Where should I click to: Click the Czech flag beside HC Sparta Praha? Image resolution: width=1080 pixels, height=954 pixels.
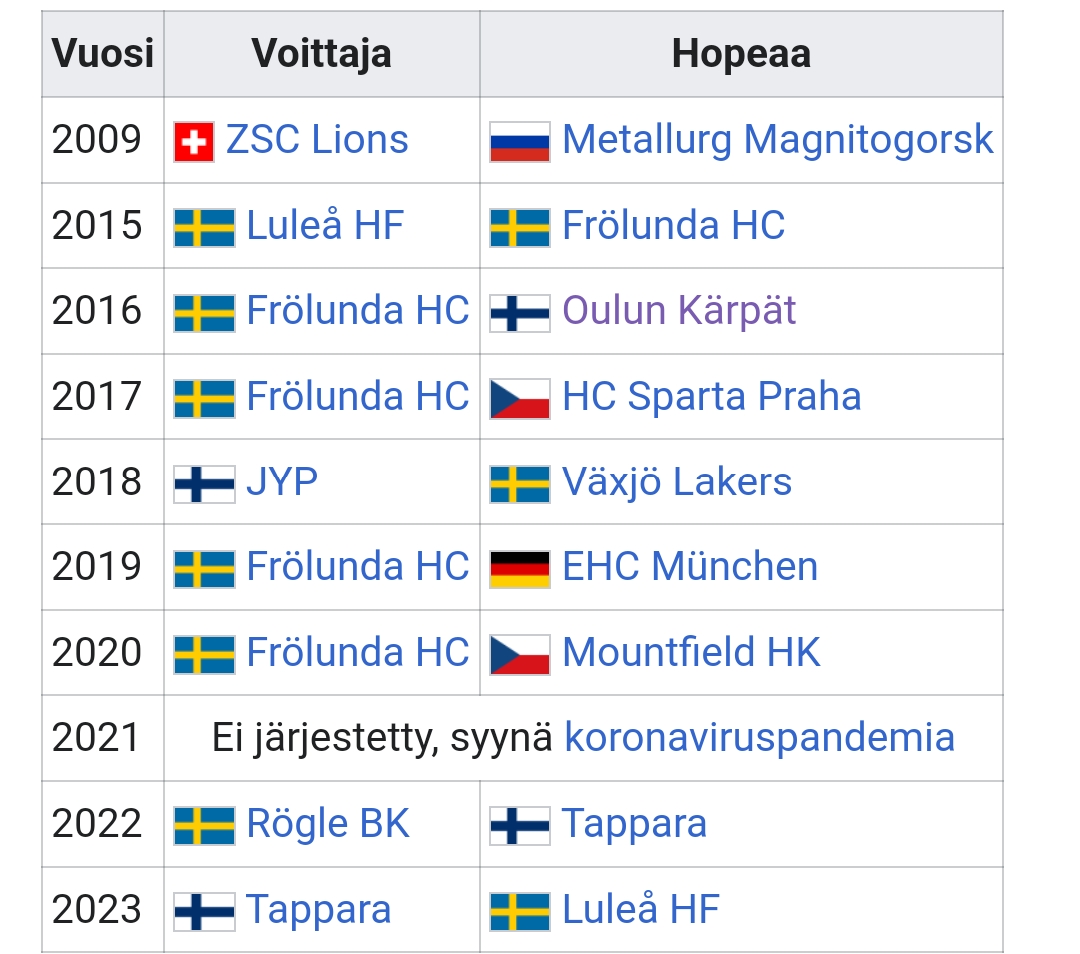(x=519, y=397)
